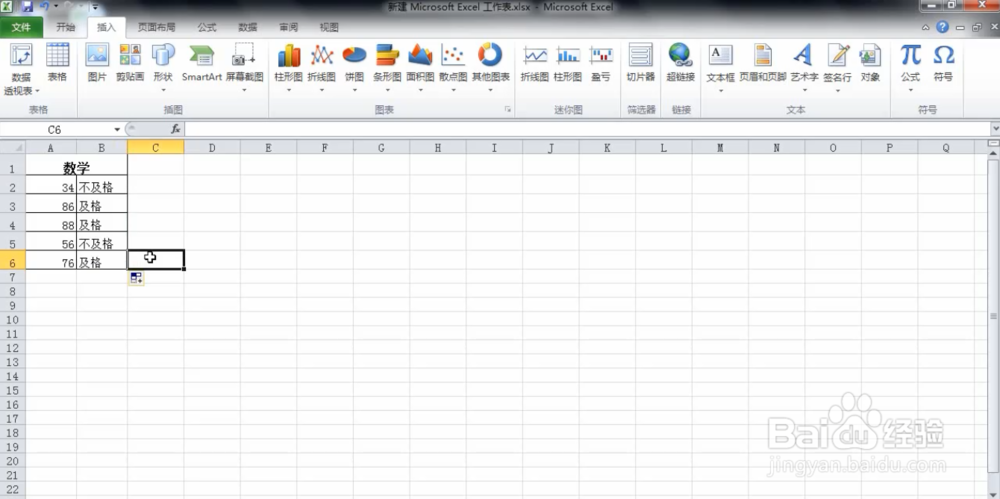Click into the formula bar input
Screen dimensions: 1000x499
pyautogui.click(x=587, y=130)
